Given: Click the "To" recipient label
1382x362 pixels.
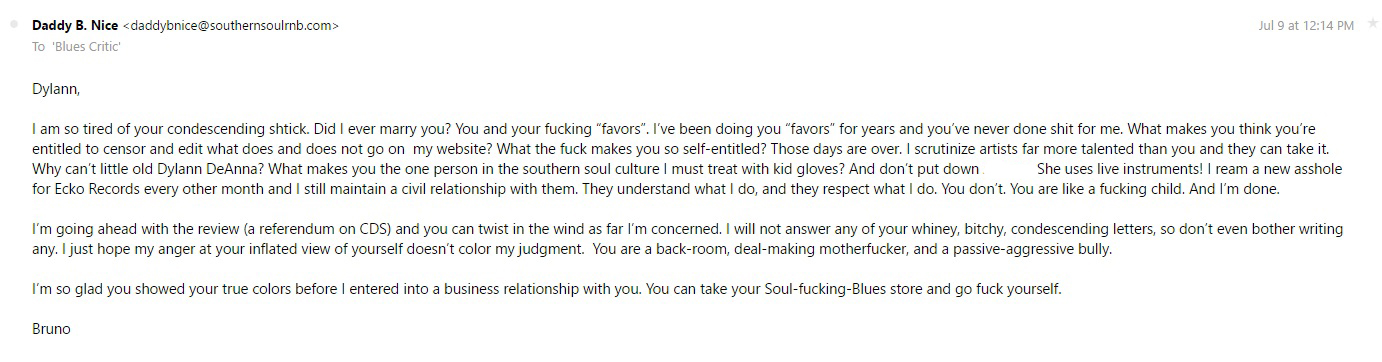Looking at the screenshot, I should tap(38, 47).
